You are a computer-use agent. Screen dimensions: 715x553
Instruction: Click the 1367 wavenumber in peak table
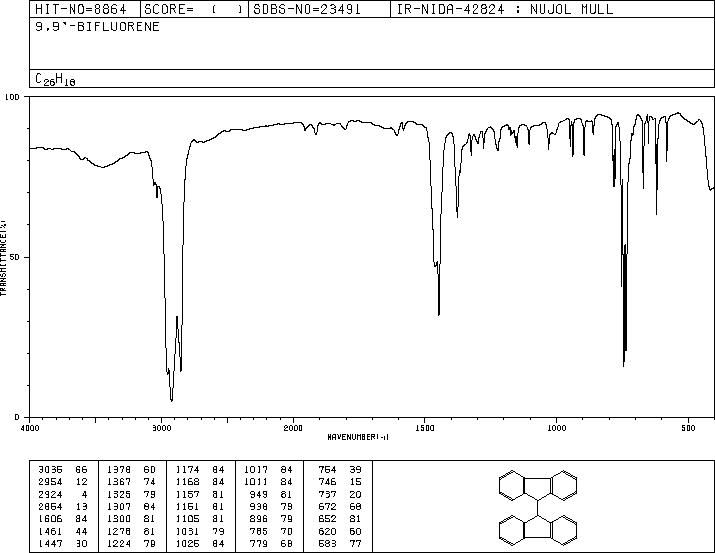coord(119,482)
